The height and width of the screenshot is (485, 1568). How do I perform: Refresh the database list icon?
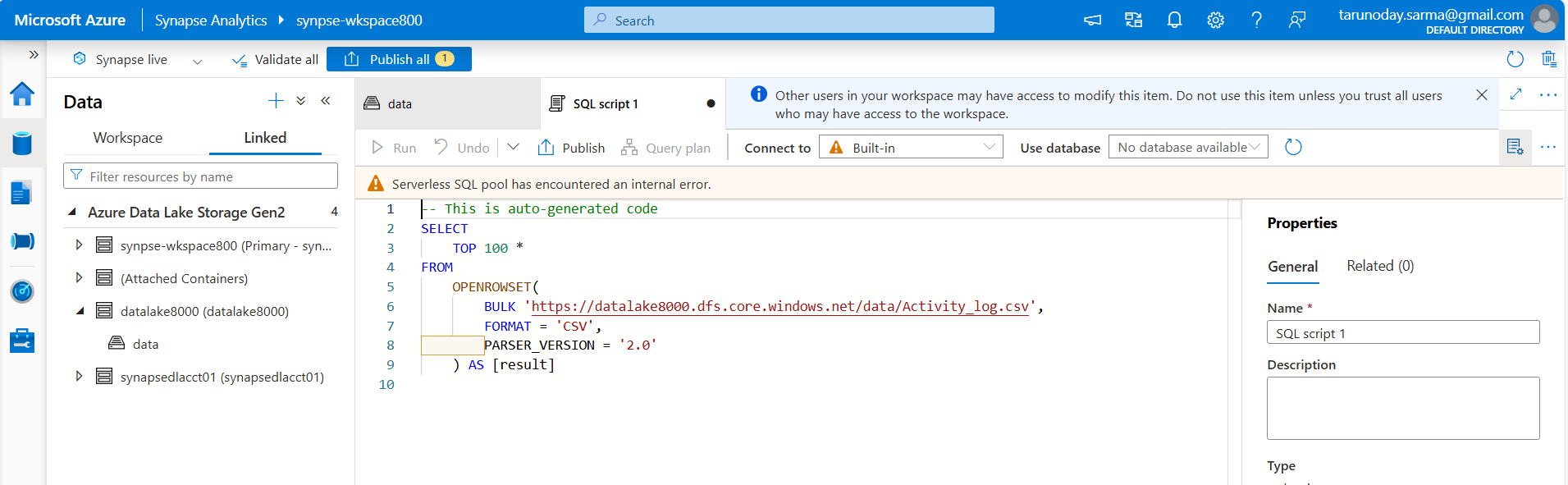1293,147
